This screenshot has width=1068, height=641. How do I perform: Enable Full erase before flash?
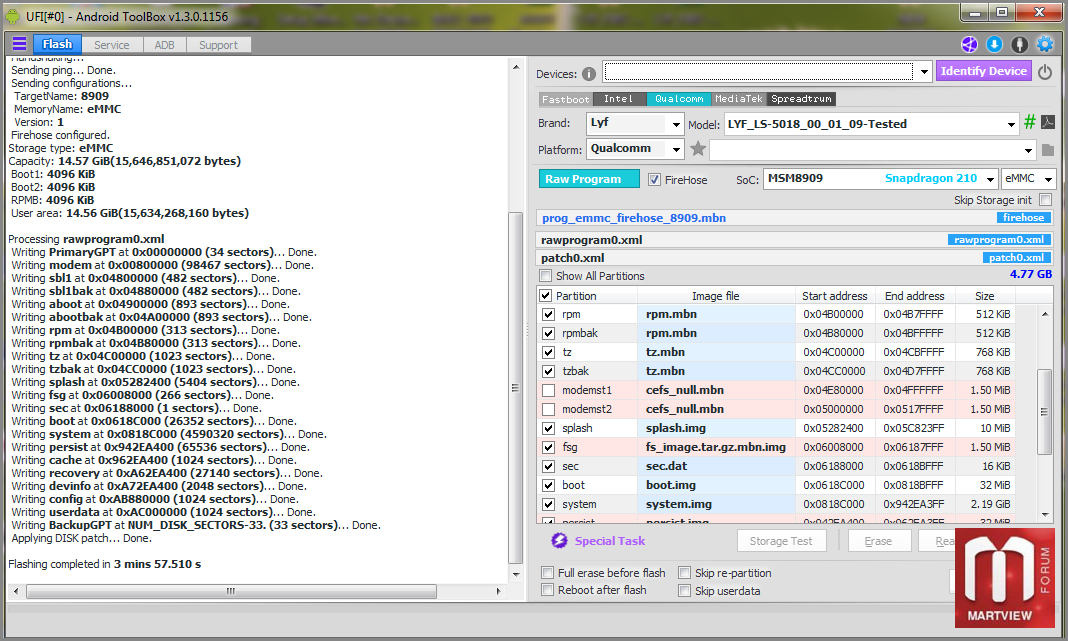pos(547,572)
